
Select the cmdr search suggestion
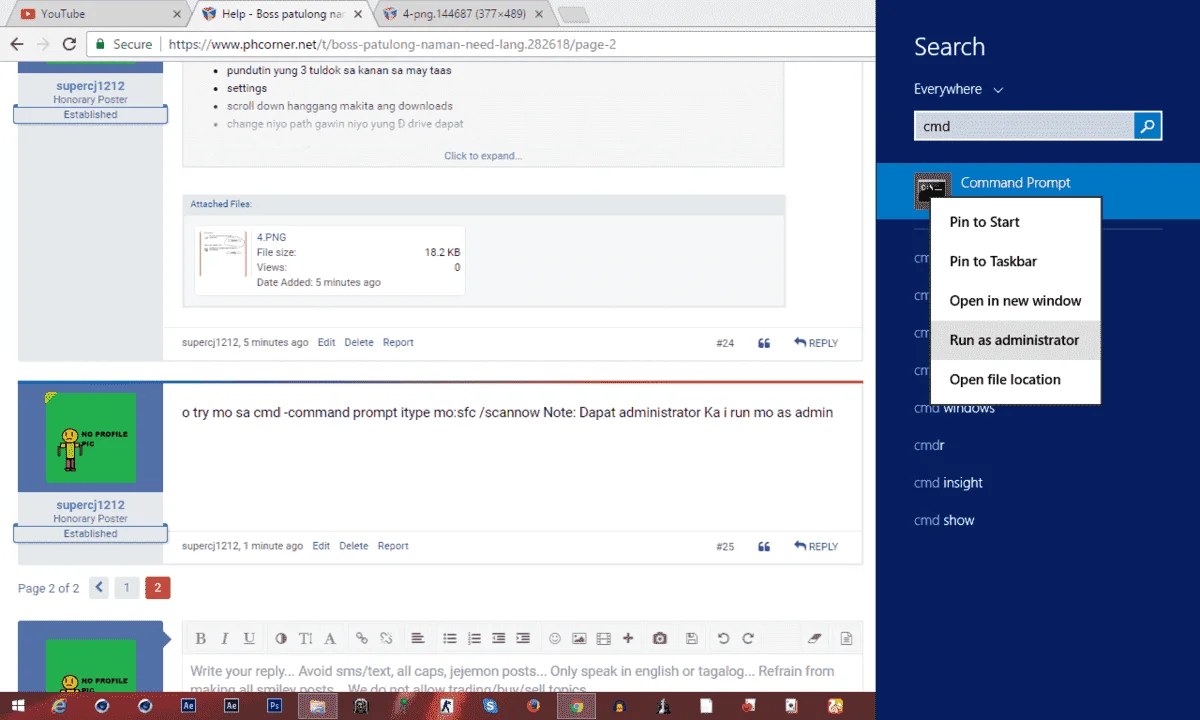(x=929, y=445)
